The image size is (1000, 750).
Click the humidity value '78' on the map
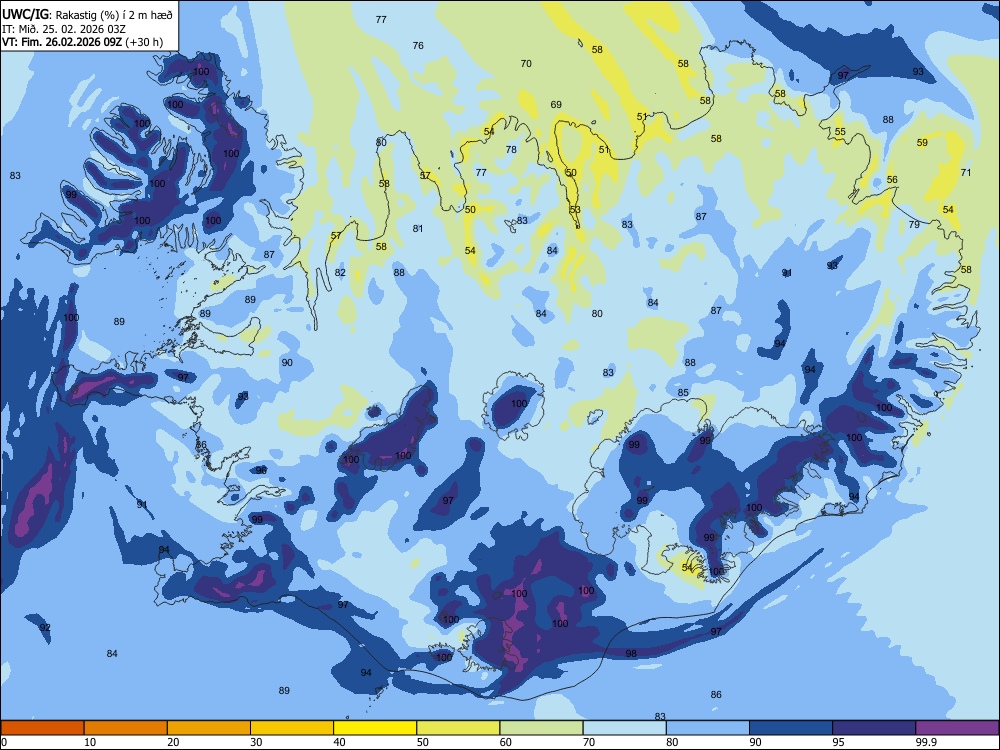click(x=511, y=149)
